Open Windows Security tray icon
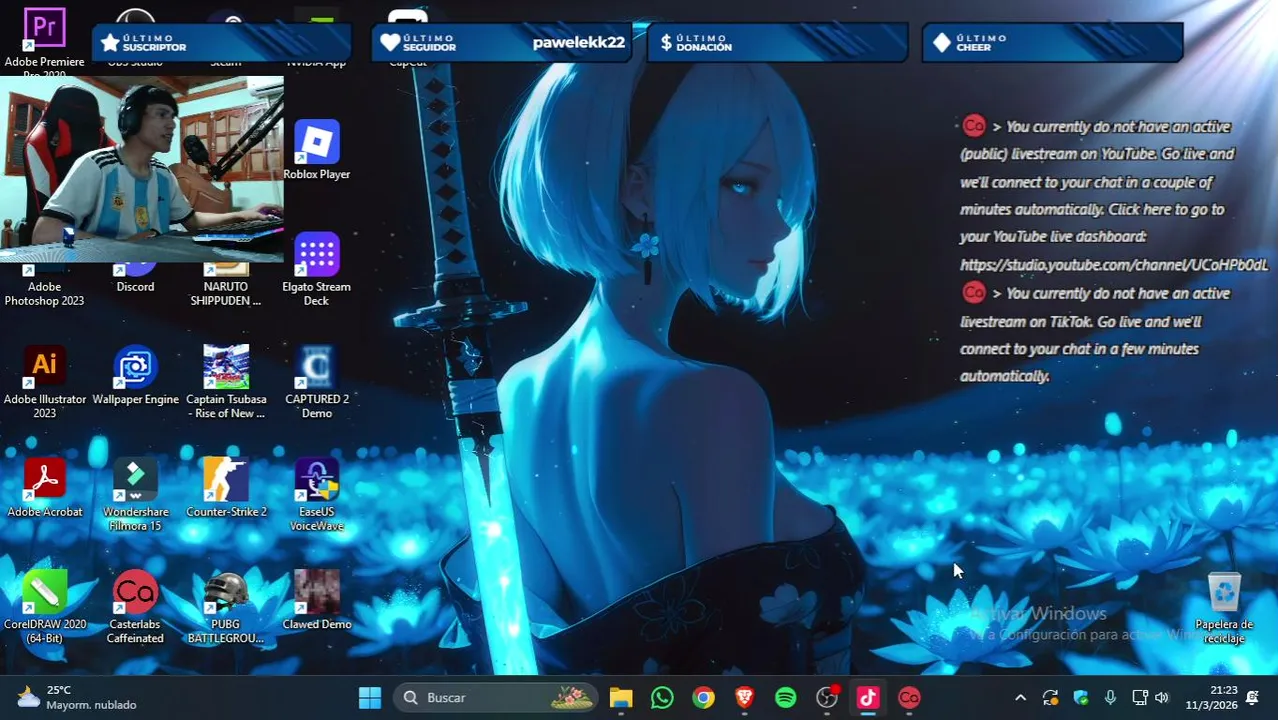This screenshot has width=1278, height=720. (x=1080, y=697)
